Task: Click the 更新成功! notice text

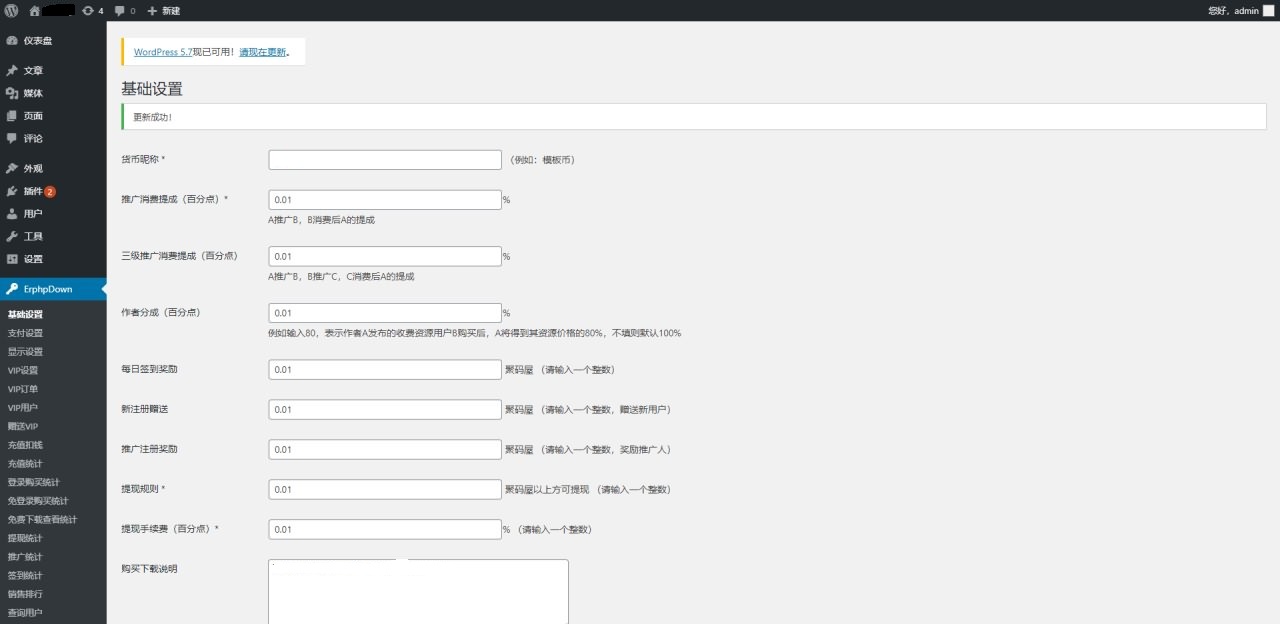Action: pyautogui.click(x=153, y=117)
